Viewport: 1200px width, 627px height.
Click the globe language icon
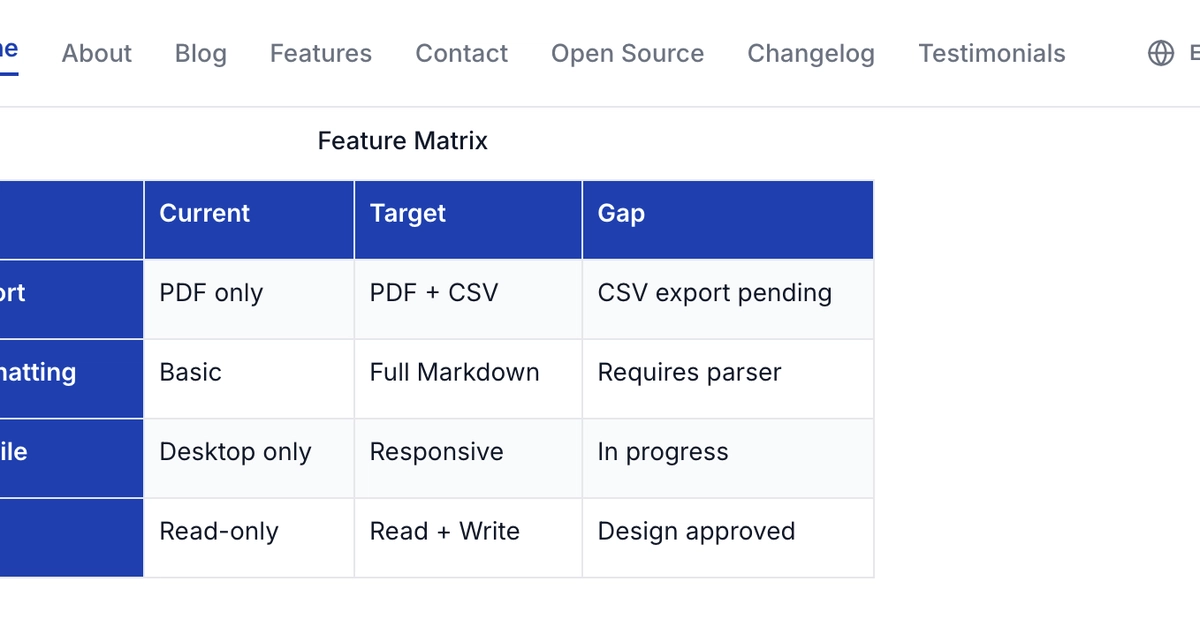[x=1160, y=53]
